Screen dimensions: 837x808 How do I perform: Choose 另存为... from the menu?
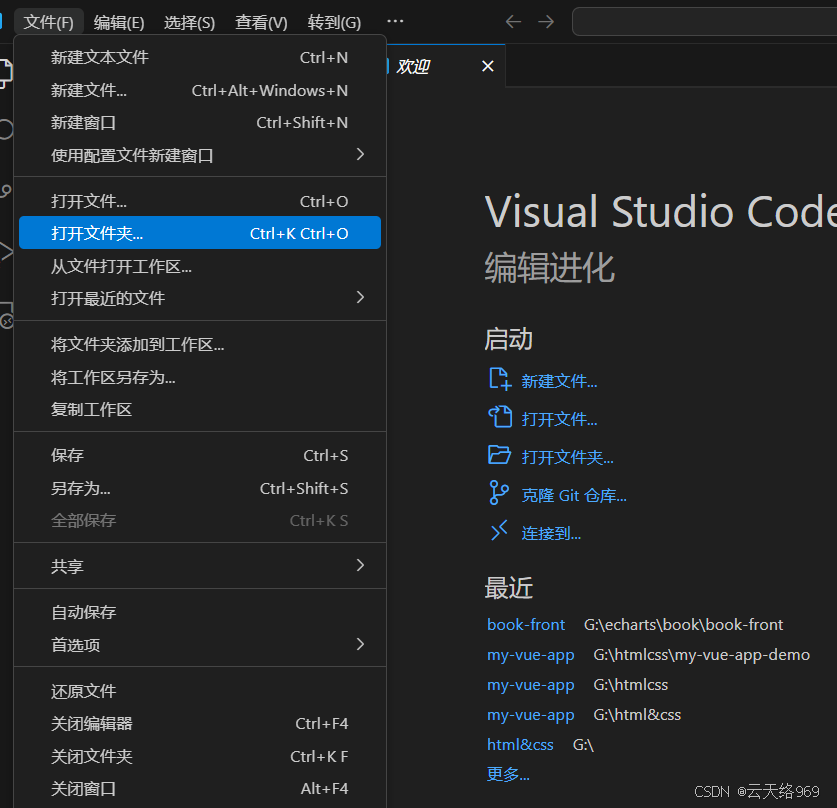[200, 488]
